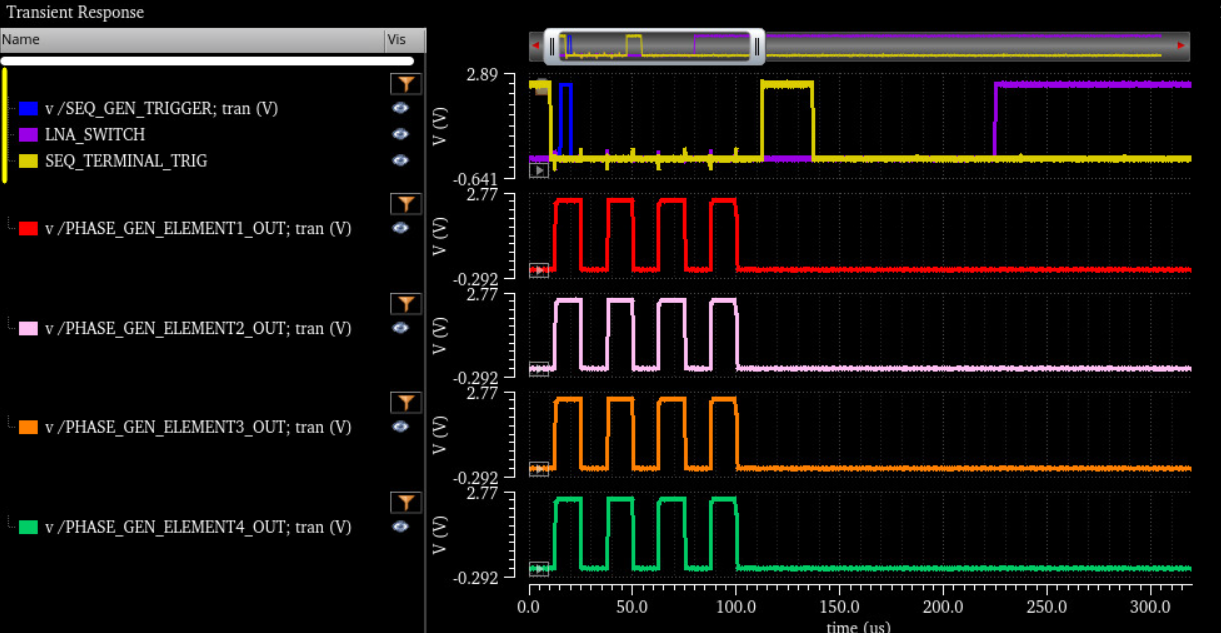Click the funnel filter icon beside PHASE_GEN_ELEMENT2_OUT
This screenshot has height=633, width=1221.
[405, 303]
